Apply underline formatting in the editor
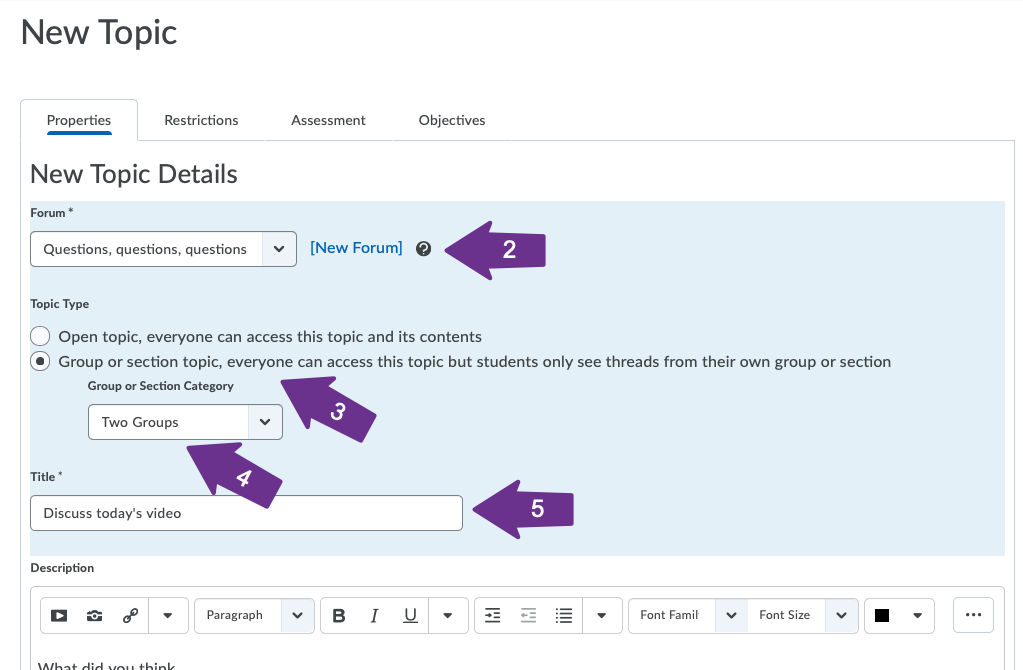Image resolution: width=1023 pixels, height=670 pixels. pyautogui.click(x=410, y=616)
